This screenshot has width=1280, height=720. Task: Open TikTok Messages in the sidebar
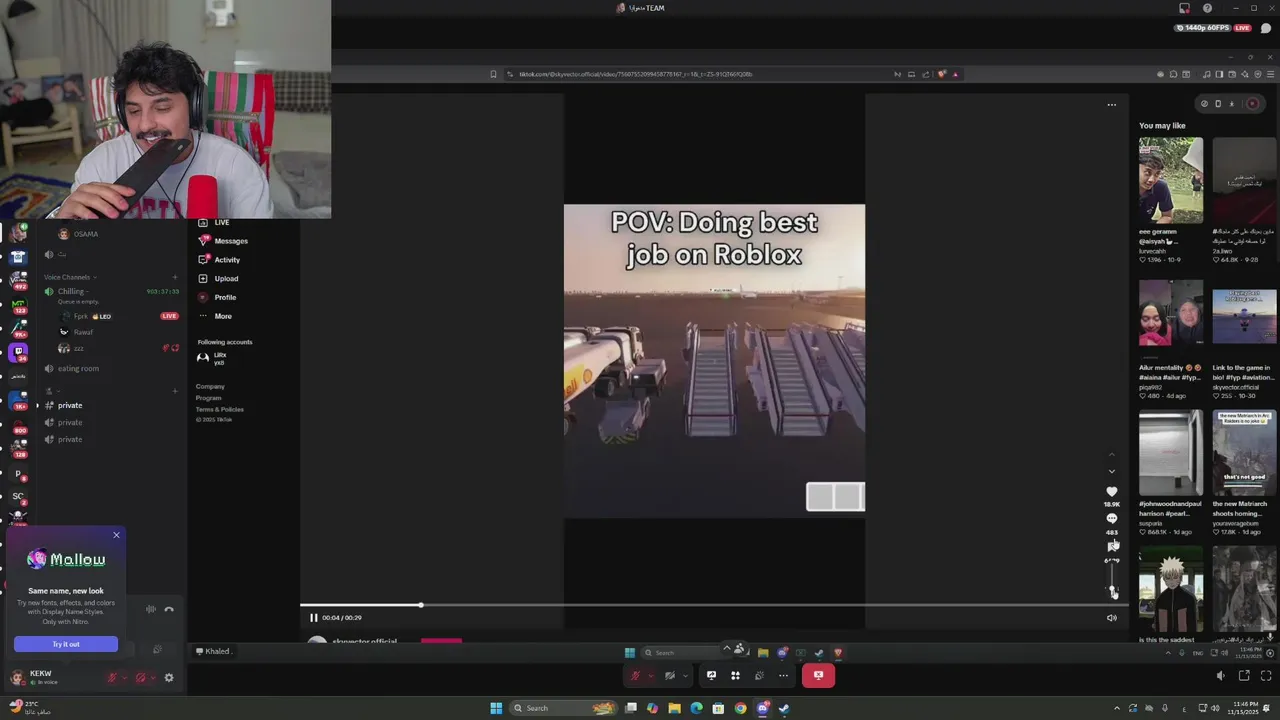pos(223,241)
